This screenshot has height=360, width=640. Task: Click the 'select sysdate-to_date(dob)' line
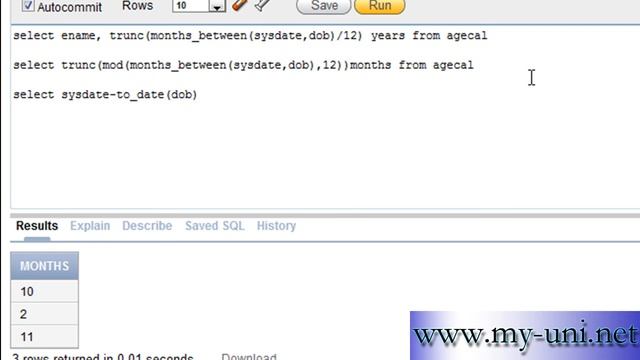pos(105,95)
